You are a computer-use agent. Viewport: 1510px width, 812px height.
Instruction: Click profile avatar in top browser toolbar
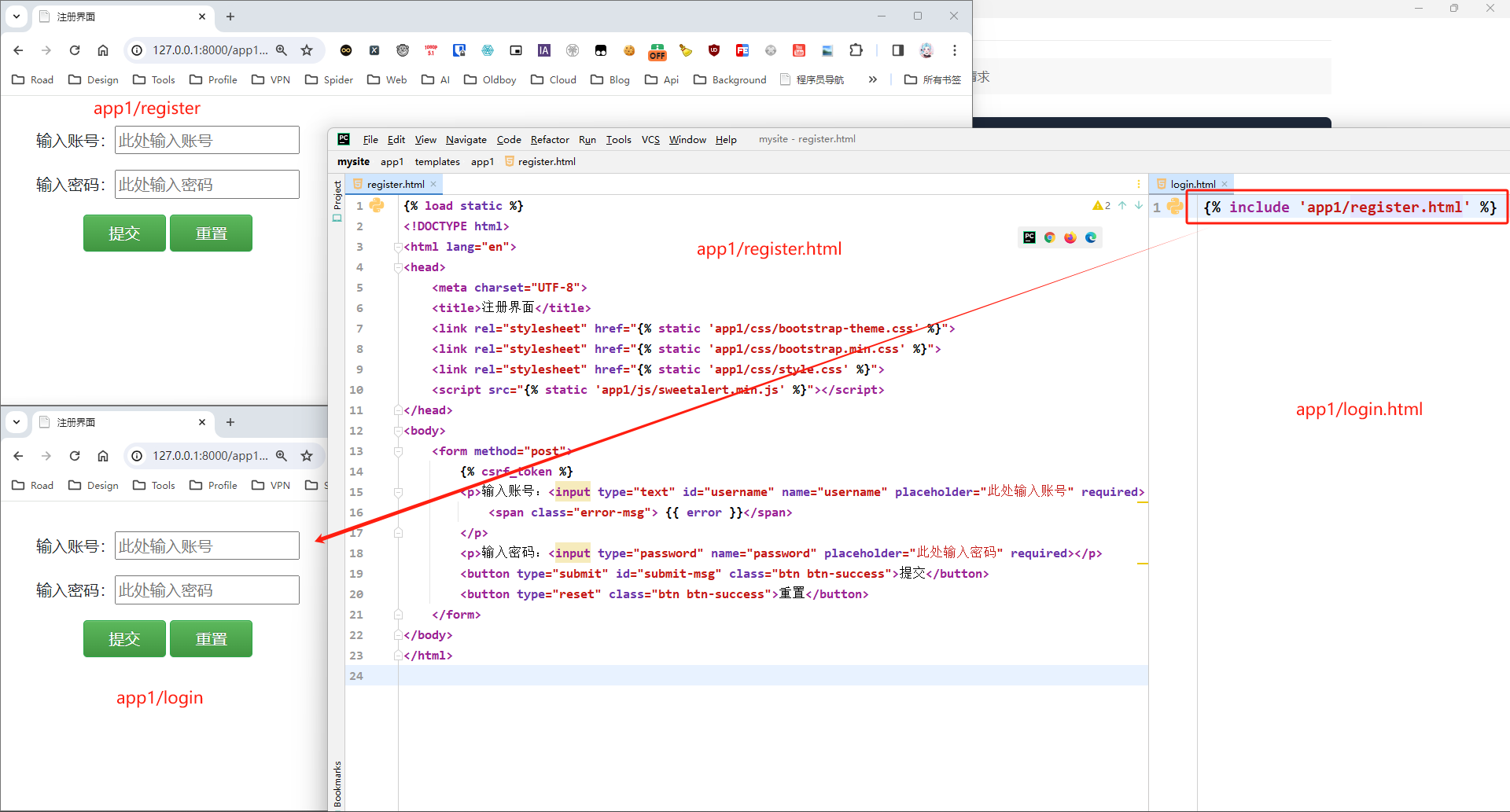[x=926, y=50]
